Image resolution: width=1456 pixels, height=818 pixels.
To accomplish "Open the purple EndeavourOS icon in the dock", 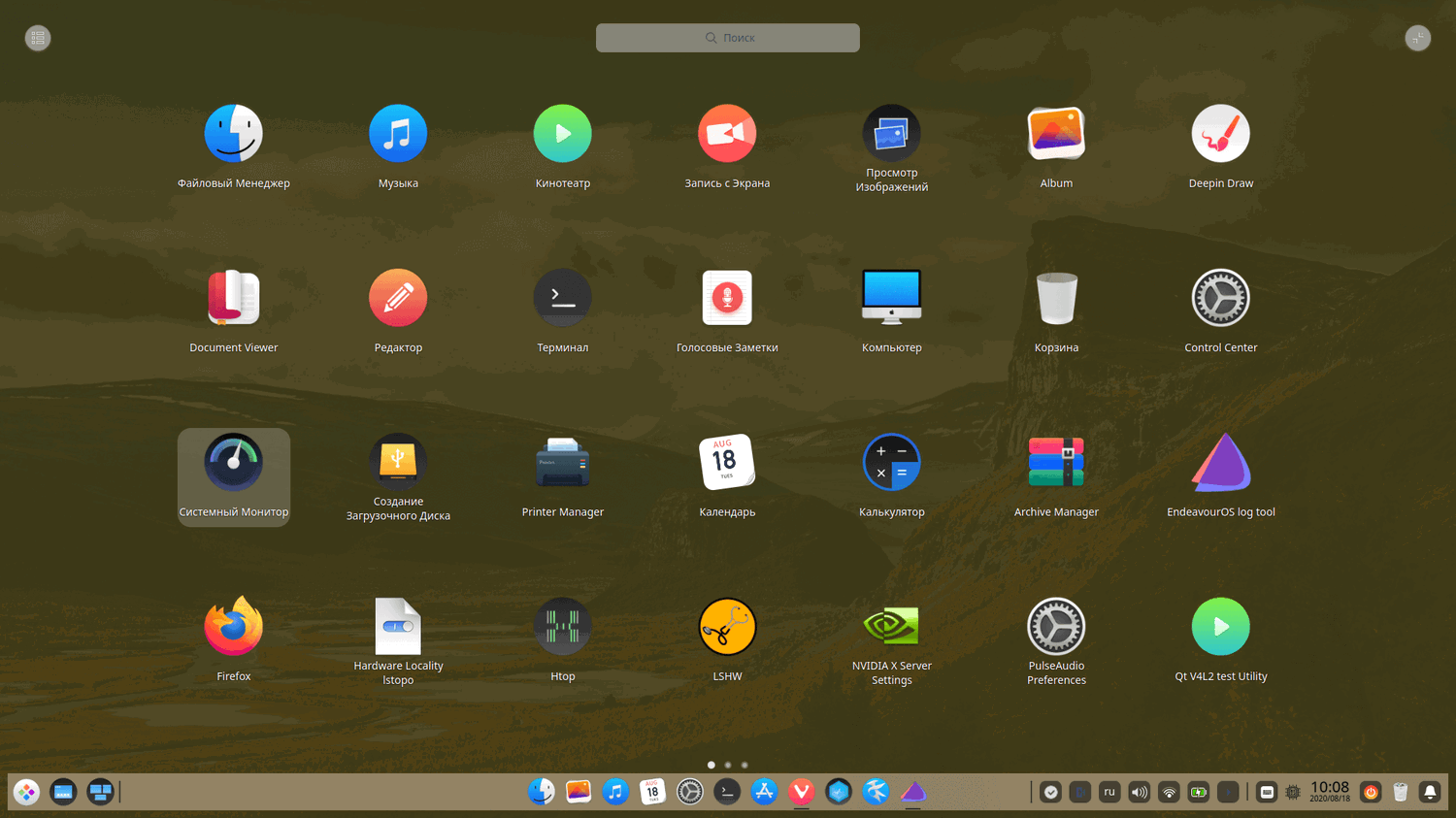I will pyautogui.click(x=913, y=792).
